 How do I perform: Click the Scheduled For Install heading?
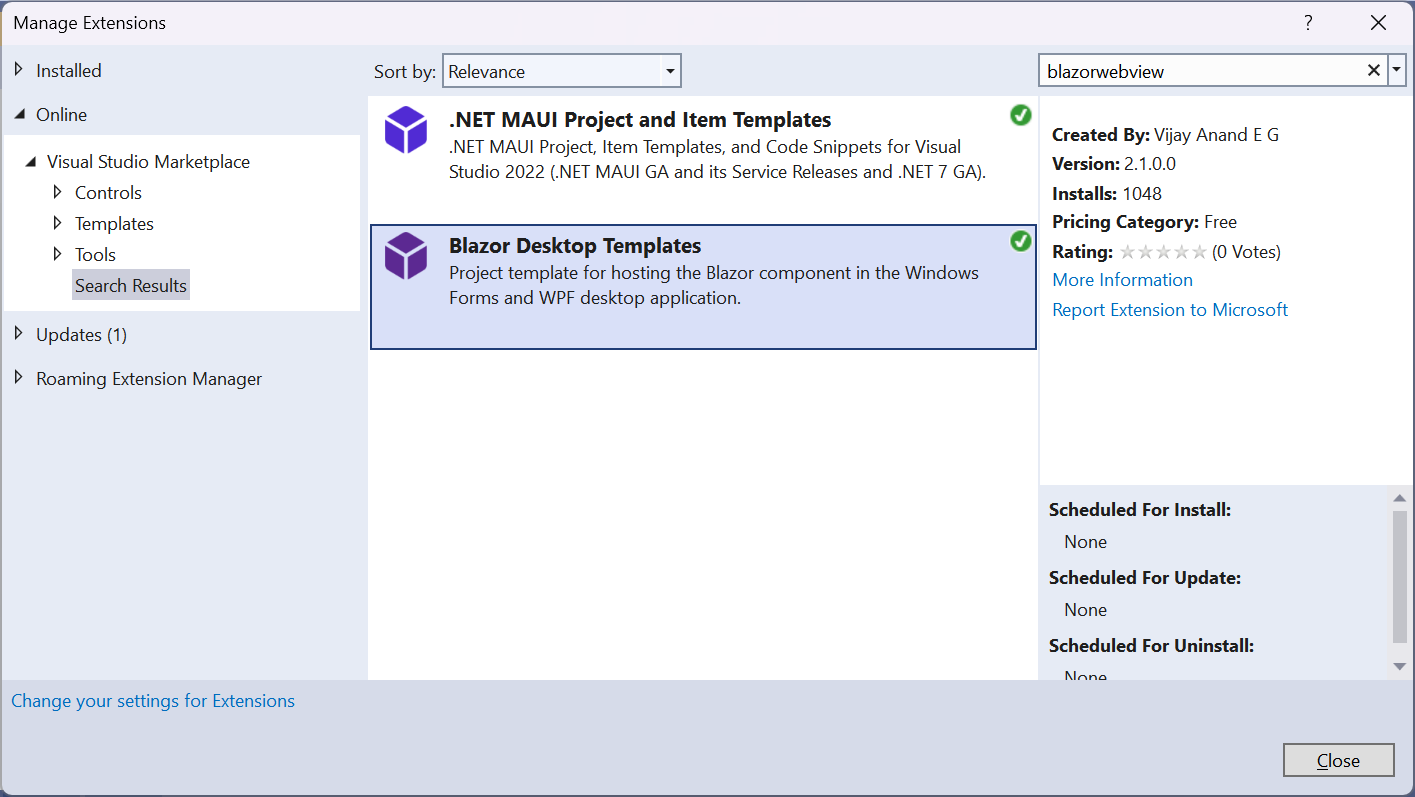click(1140, 510)
